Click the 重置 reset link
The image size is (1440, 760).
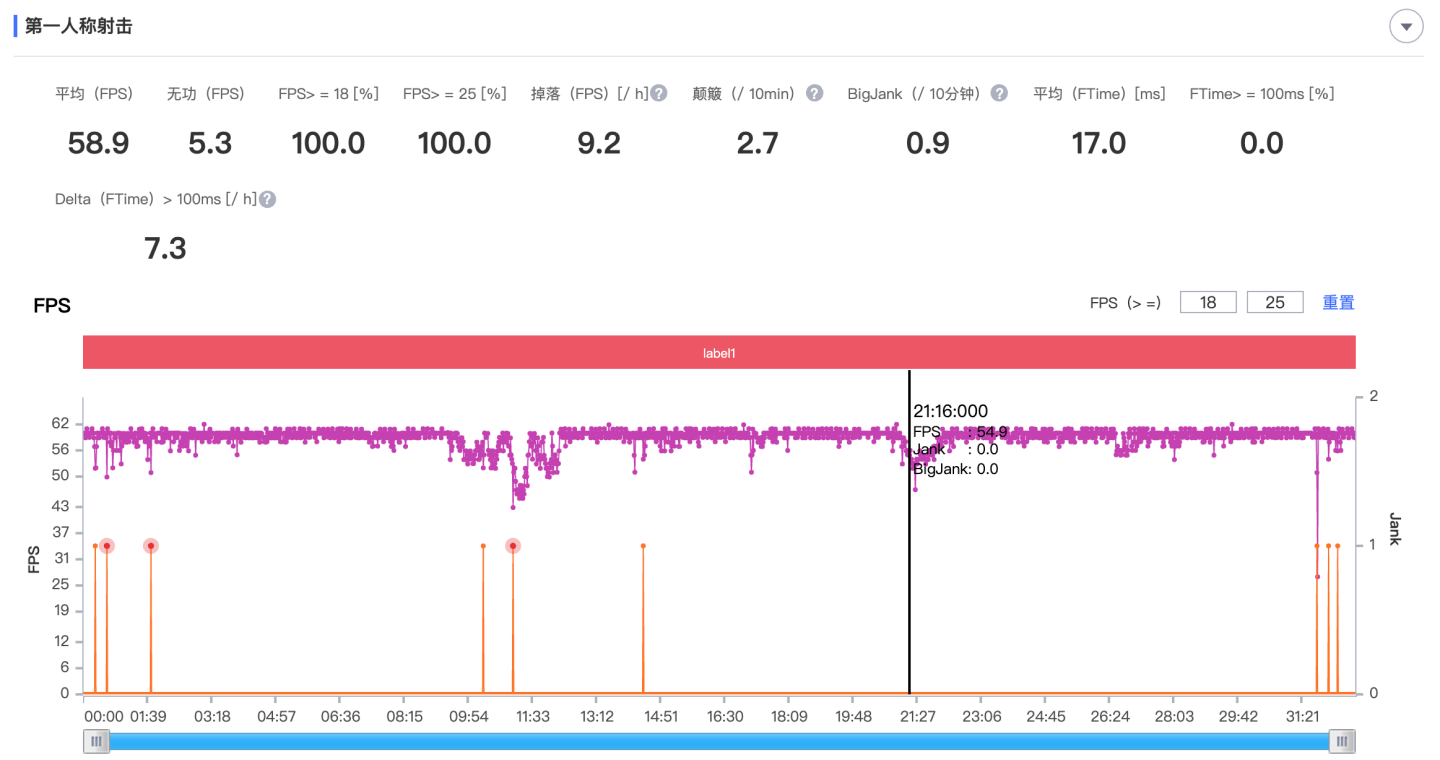(1338, 302)
